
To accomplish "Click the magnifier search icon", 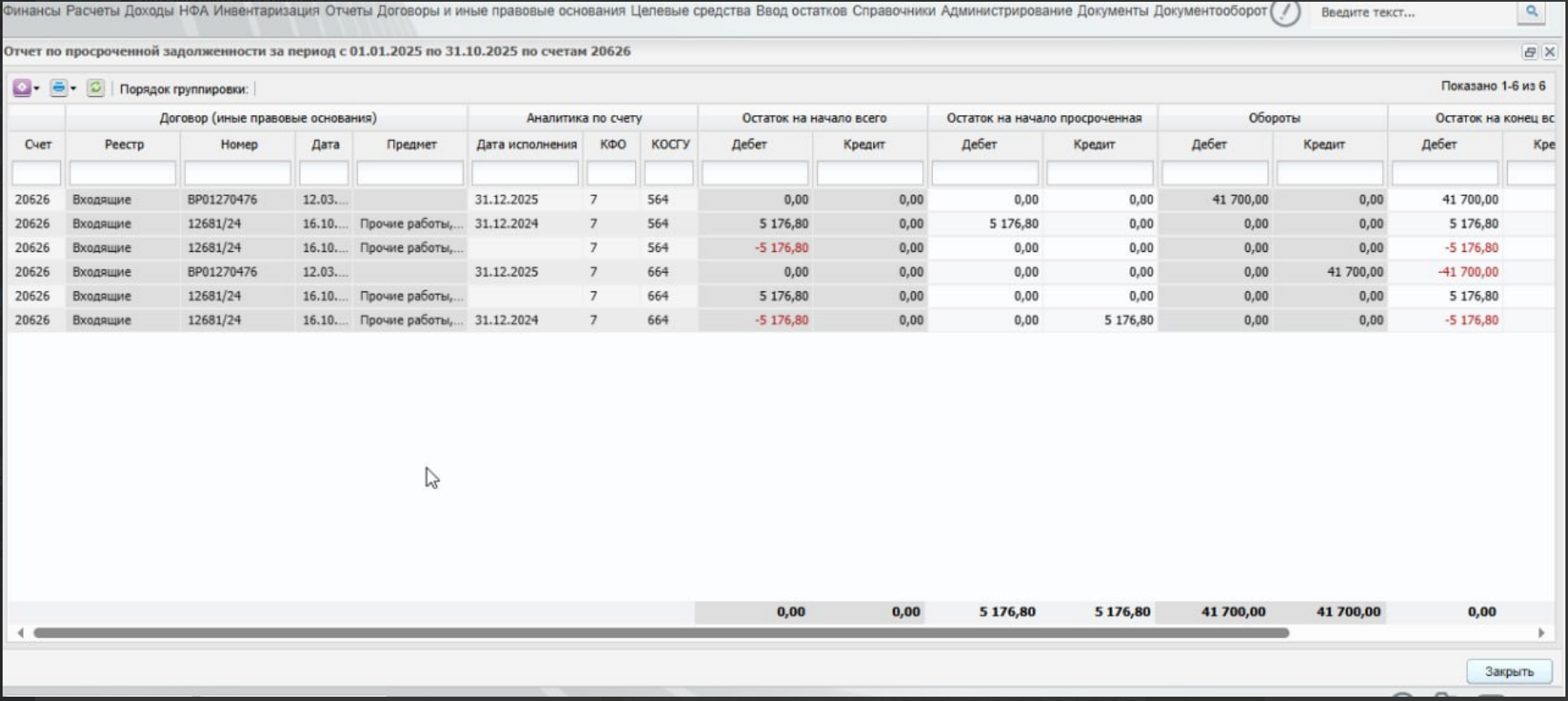I will [1532, 12].
